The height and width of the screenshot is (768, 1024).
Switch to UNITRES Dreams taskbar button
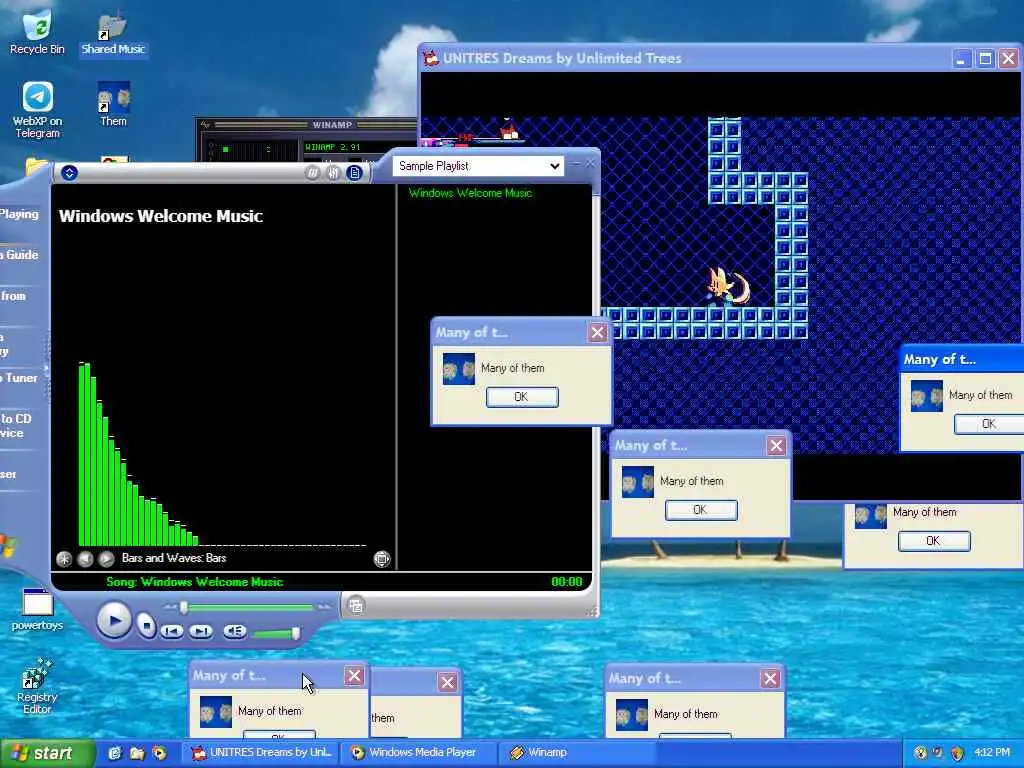(261, 753)
